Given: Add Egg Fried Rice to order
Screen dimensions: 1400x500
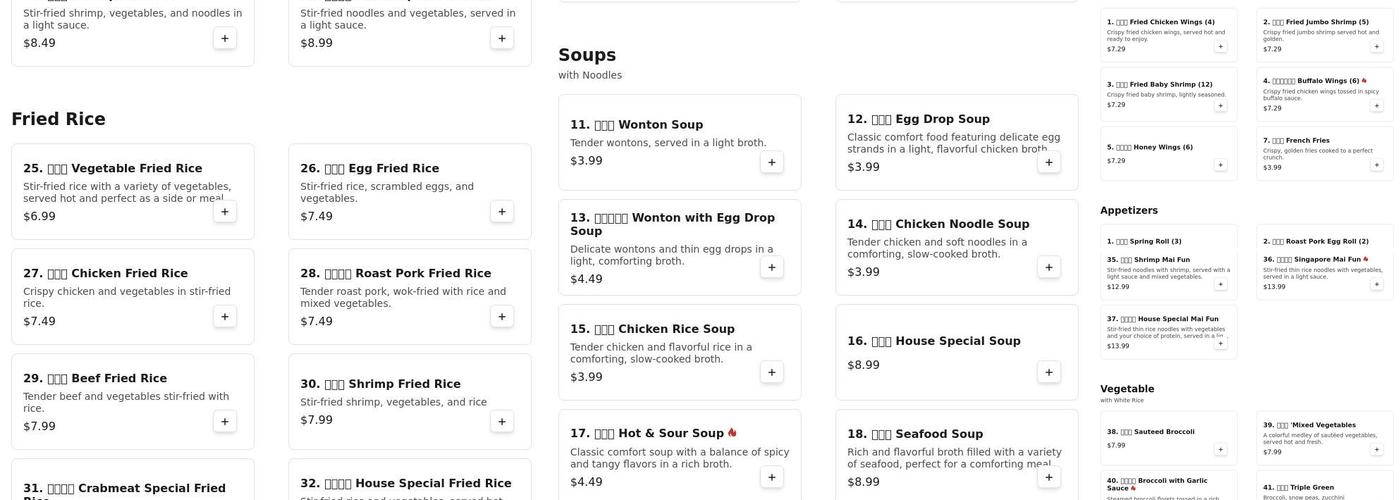Looking at the screenshot, I should click(x=502, y=212).
